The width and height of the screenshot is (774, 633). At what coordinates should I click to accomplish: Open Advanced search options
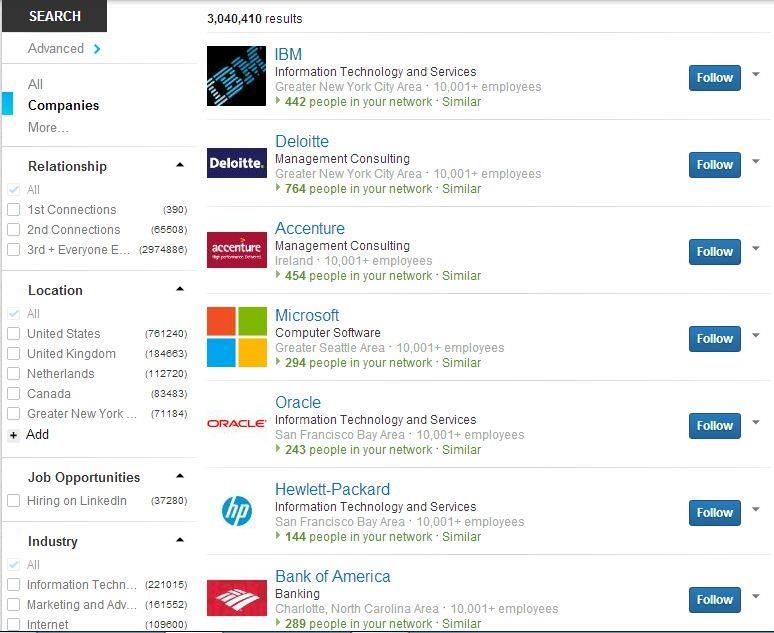56,48
